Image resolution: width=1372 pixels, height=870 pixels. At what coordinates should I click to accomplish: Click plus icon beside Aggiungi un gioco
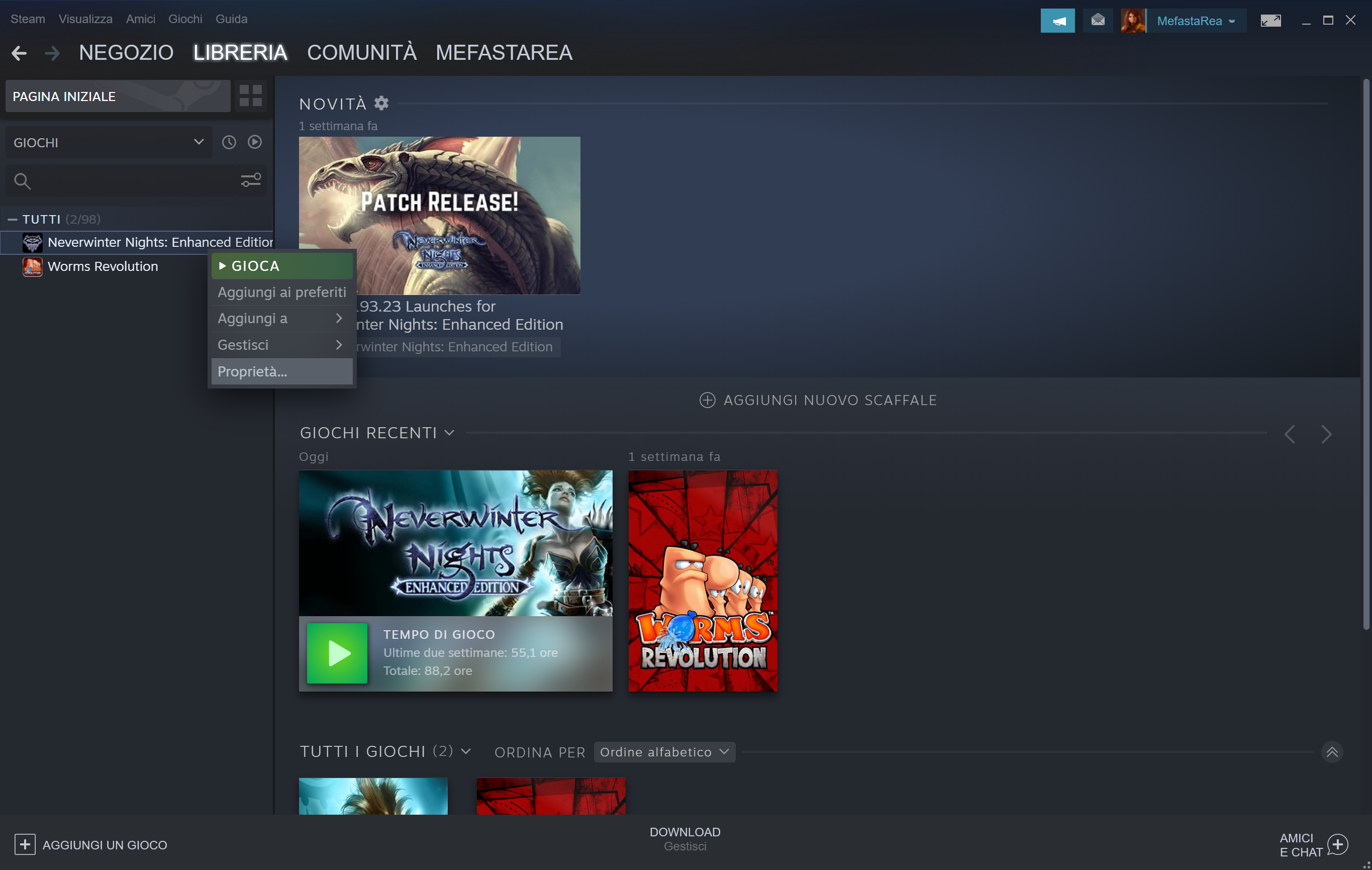coord(25,844)
